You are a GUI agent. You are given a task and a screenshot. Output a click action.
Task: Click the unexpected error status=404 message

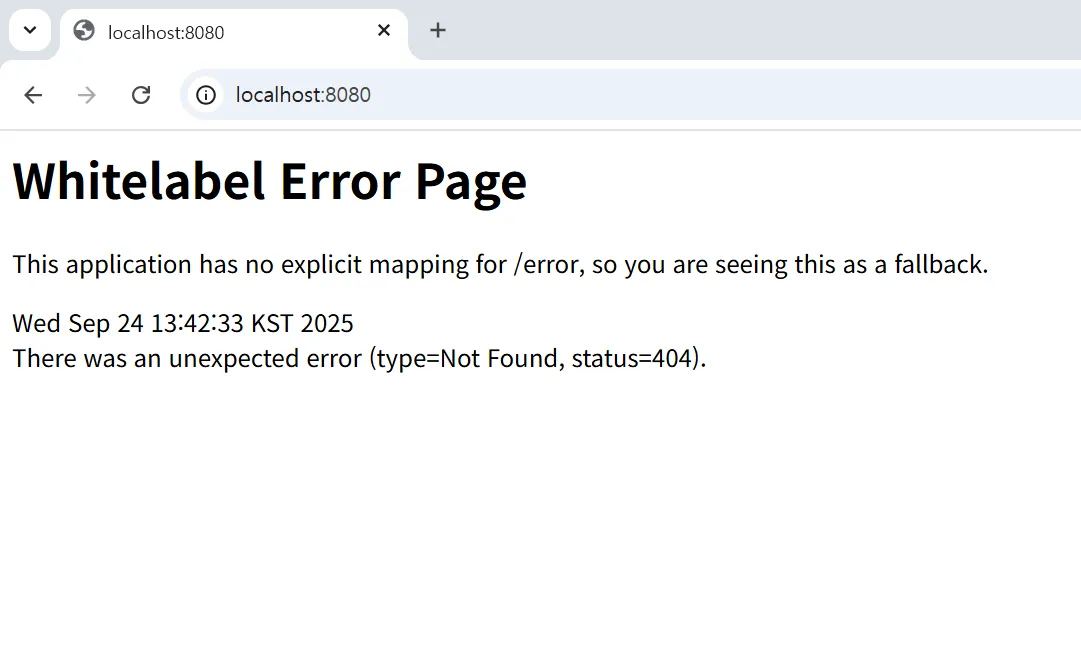359,358
